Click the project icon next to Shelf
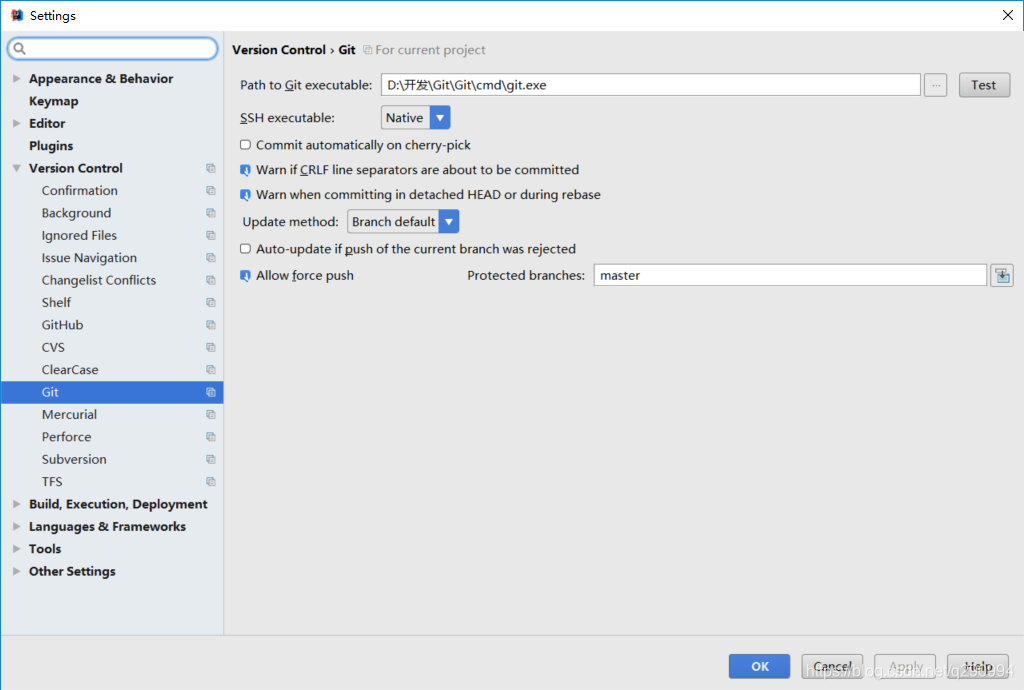This screenshot has height=690, width=1024. (210, 302)
